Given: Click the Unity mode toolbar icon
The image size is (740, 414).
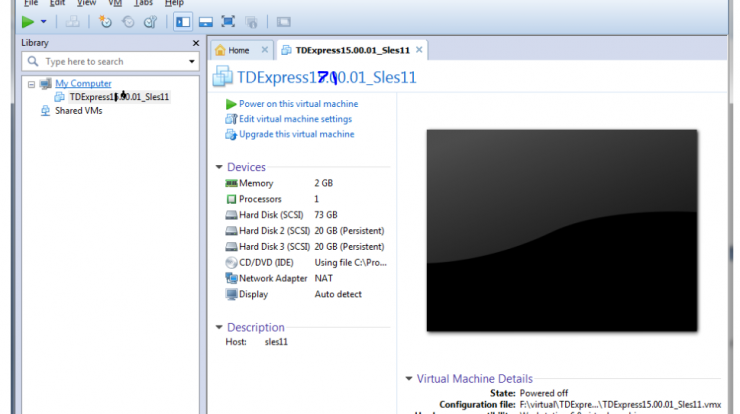Looking at the screenshot, I should (x=252, y=22).
